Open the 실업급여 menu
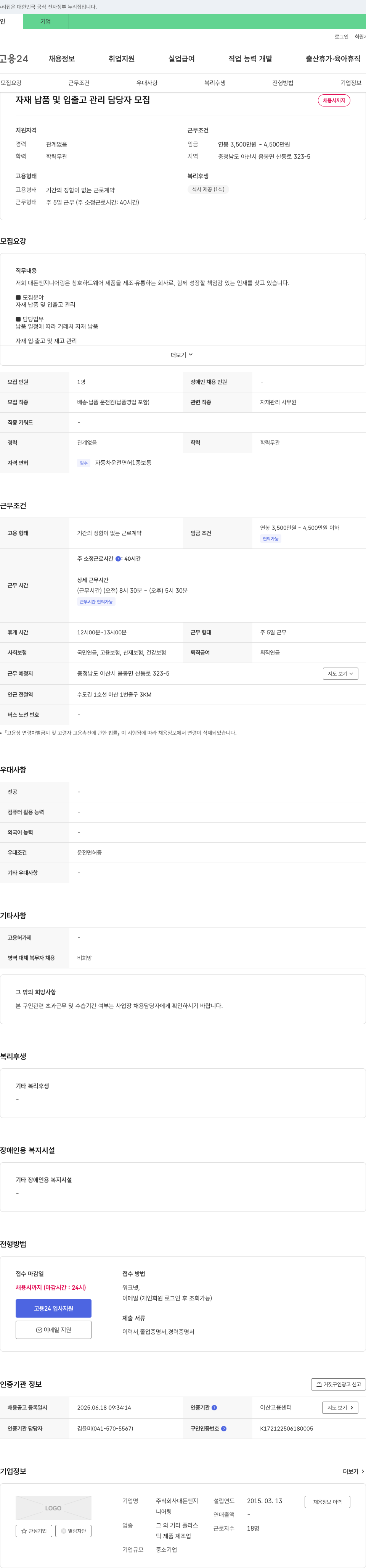The image size is (366, 1568). click(x=181, y=58)
